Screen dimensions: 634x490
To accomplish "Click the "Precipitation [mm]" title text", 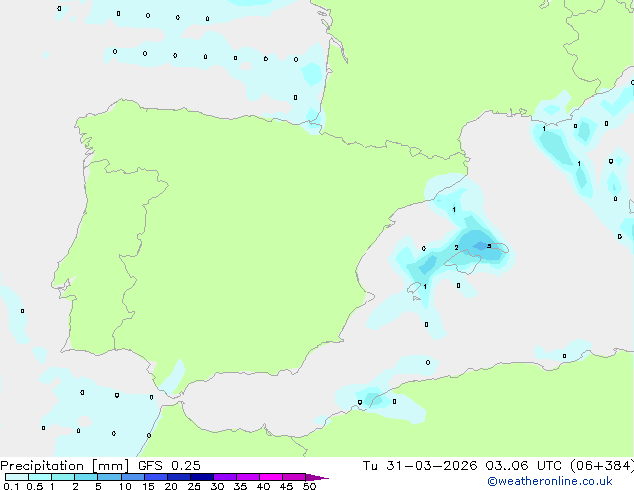I will coord(65,466).
